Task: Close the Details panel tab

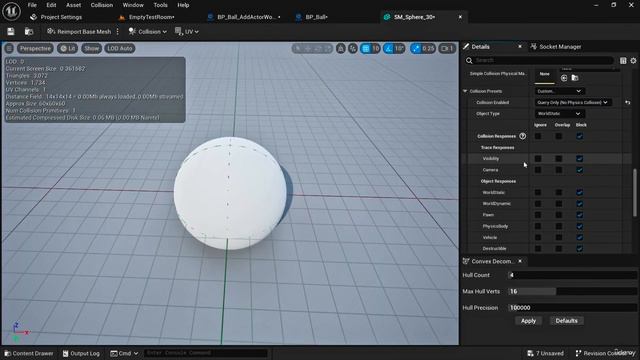Action: coord(520,47)
